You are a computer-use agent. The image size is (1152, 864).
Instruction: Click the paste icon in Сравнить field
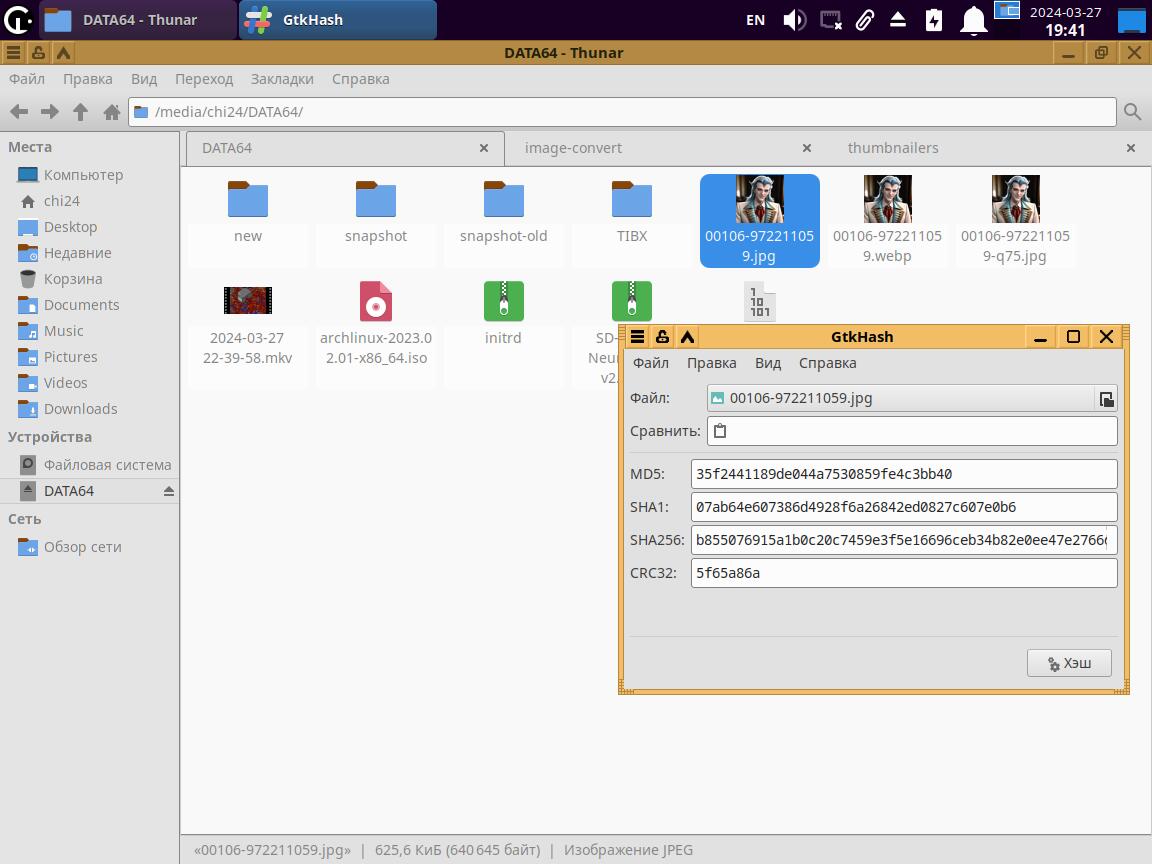(x=719, y=431)
